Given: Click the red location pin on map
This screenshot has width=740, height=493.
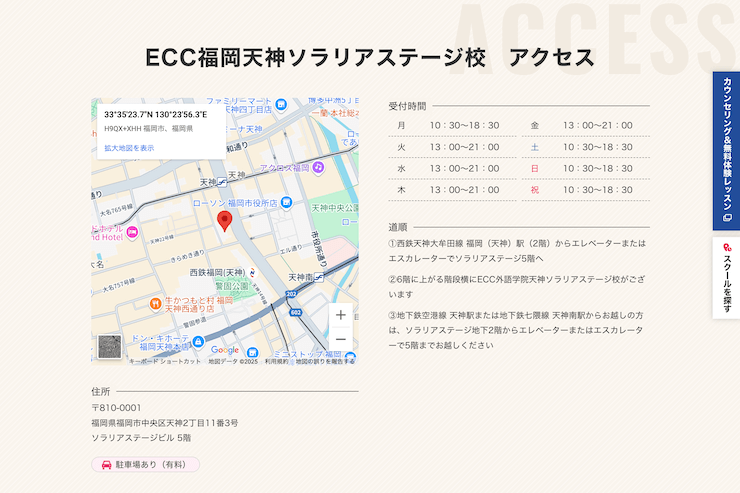Looking at the screenshot, I should click(x=225, y=221).
